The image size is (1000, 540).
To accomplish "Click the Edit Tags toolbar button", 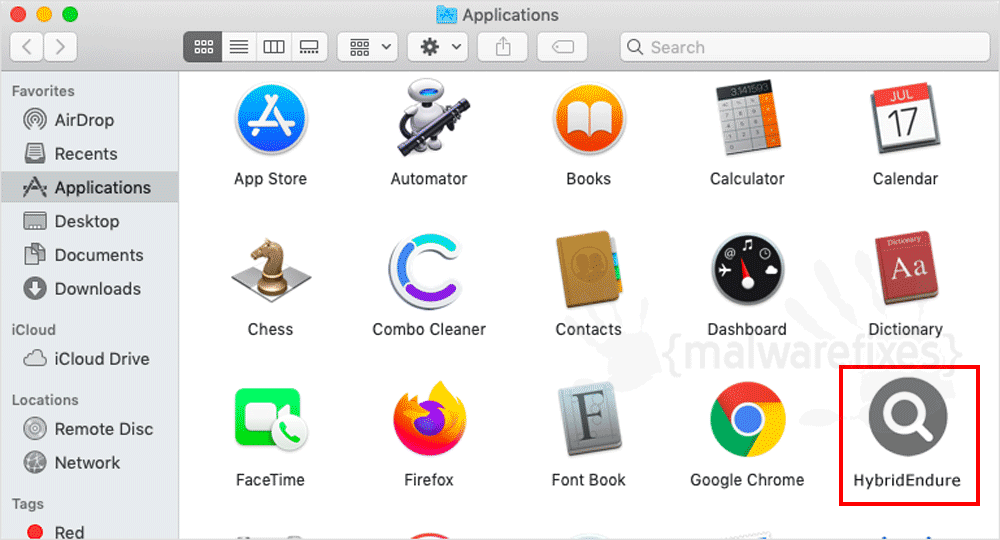I will pyautogui.click(x=562, y=47).
